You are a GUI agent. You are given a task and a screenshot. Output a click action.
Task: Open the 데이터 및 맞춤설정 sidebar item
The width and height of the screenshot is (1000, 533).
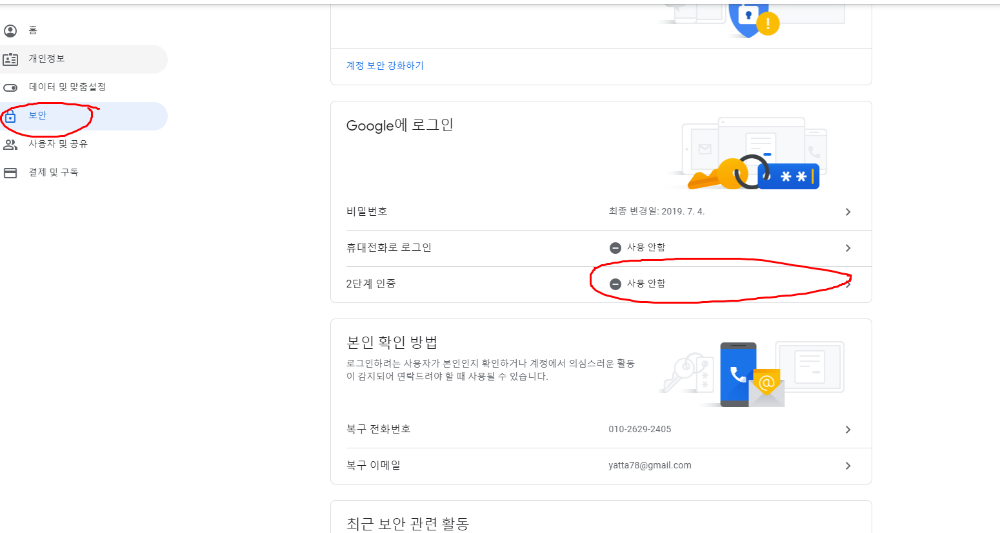click(84, 87)
